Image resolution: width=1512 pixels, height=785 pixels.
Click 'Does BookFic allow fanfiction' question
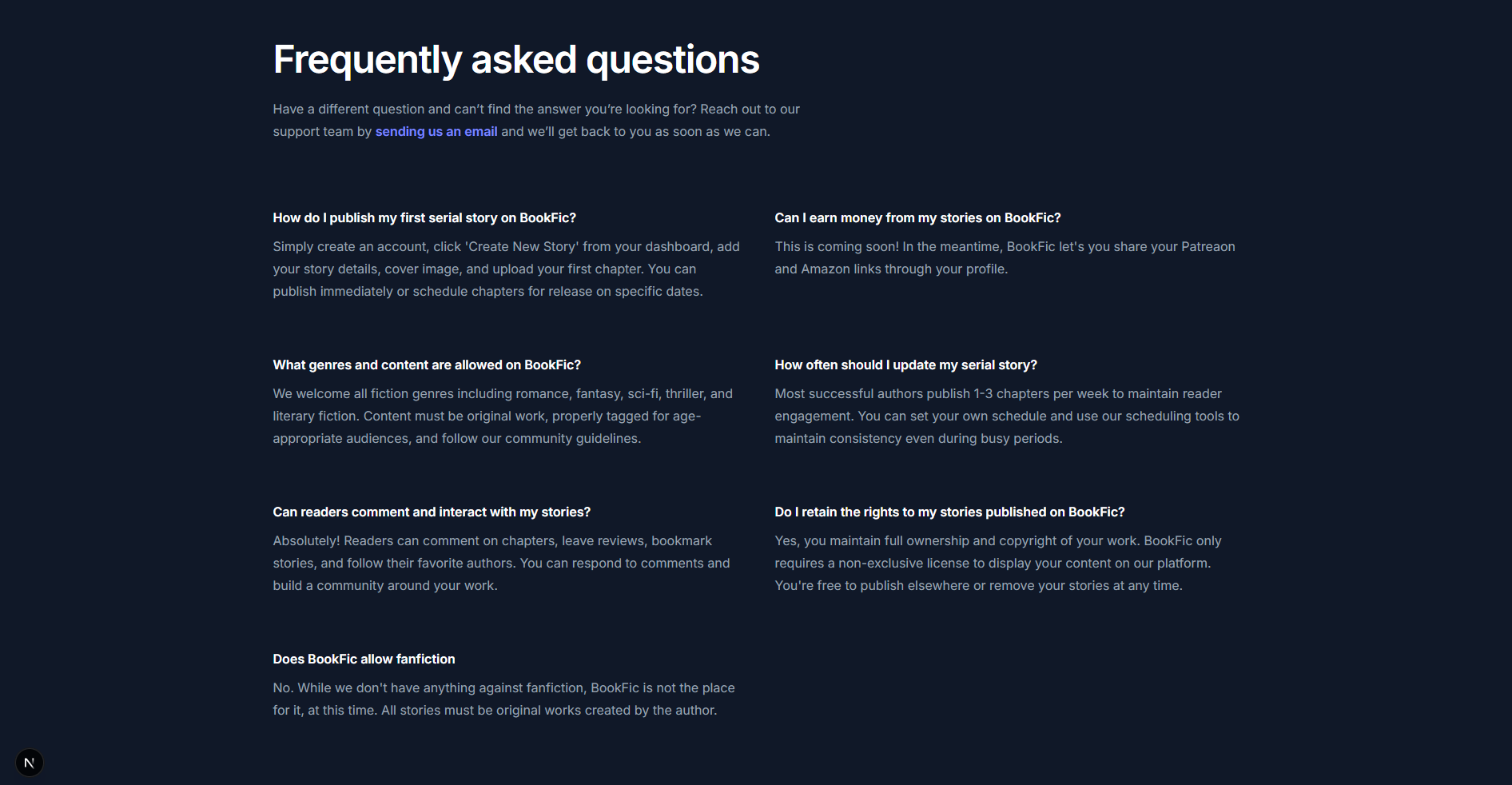(364, 659)
